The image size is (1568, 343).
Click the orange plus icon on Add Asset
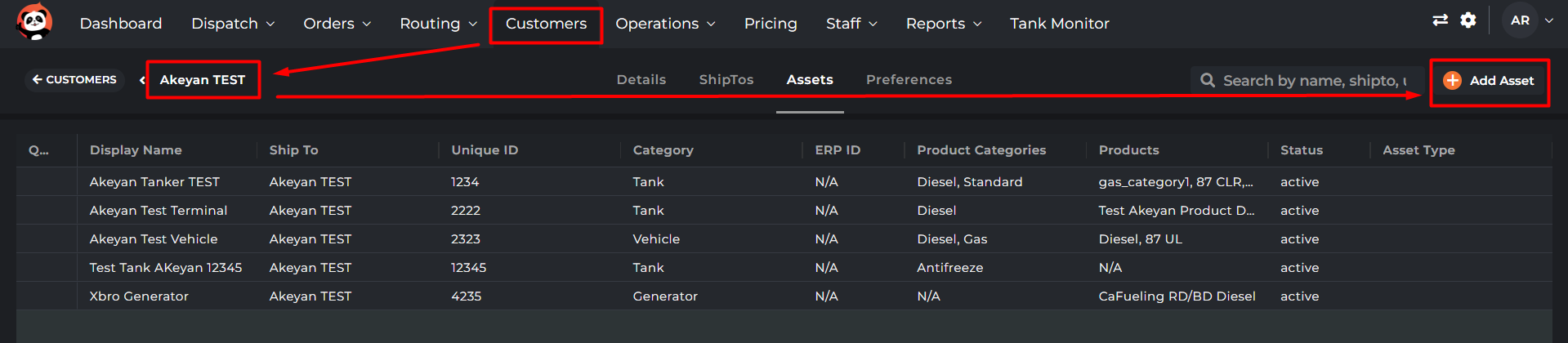coord(1452,80)
